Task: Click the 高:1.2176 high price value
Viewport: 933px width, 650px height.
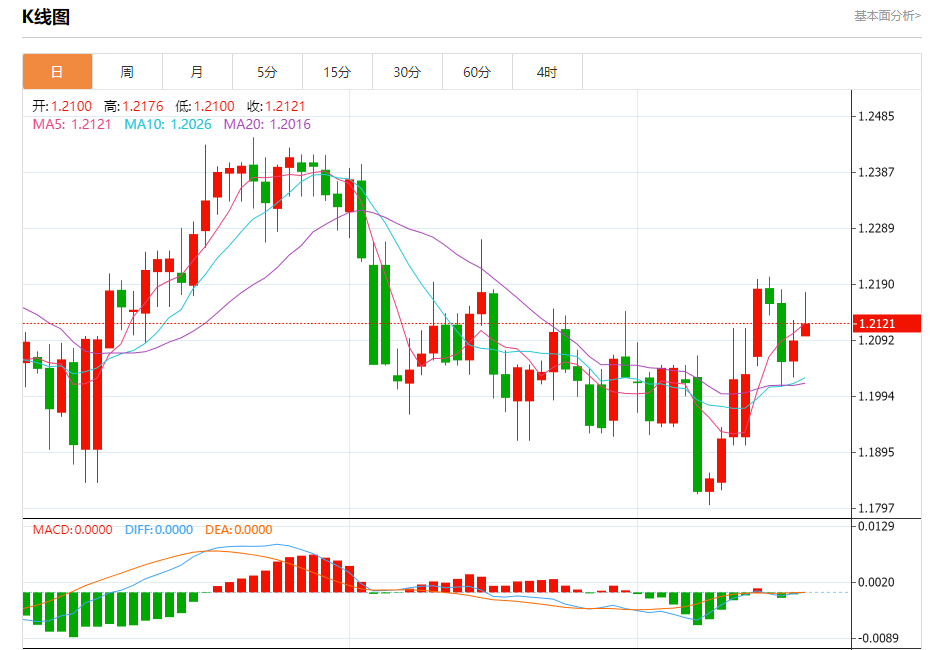Action: tap(133, 106)
